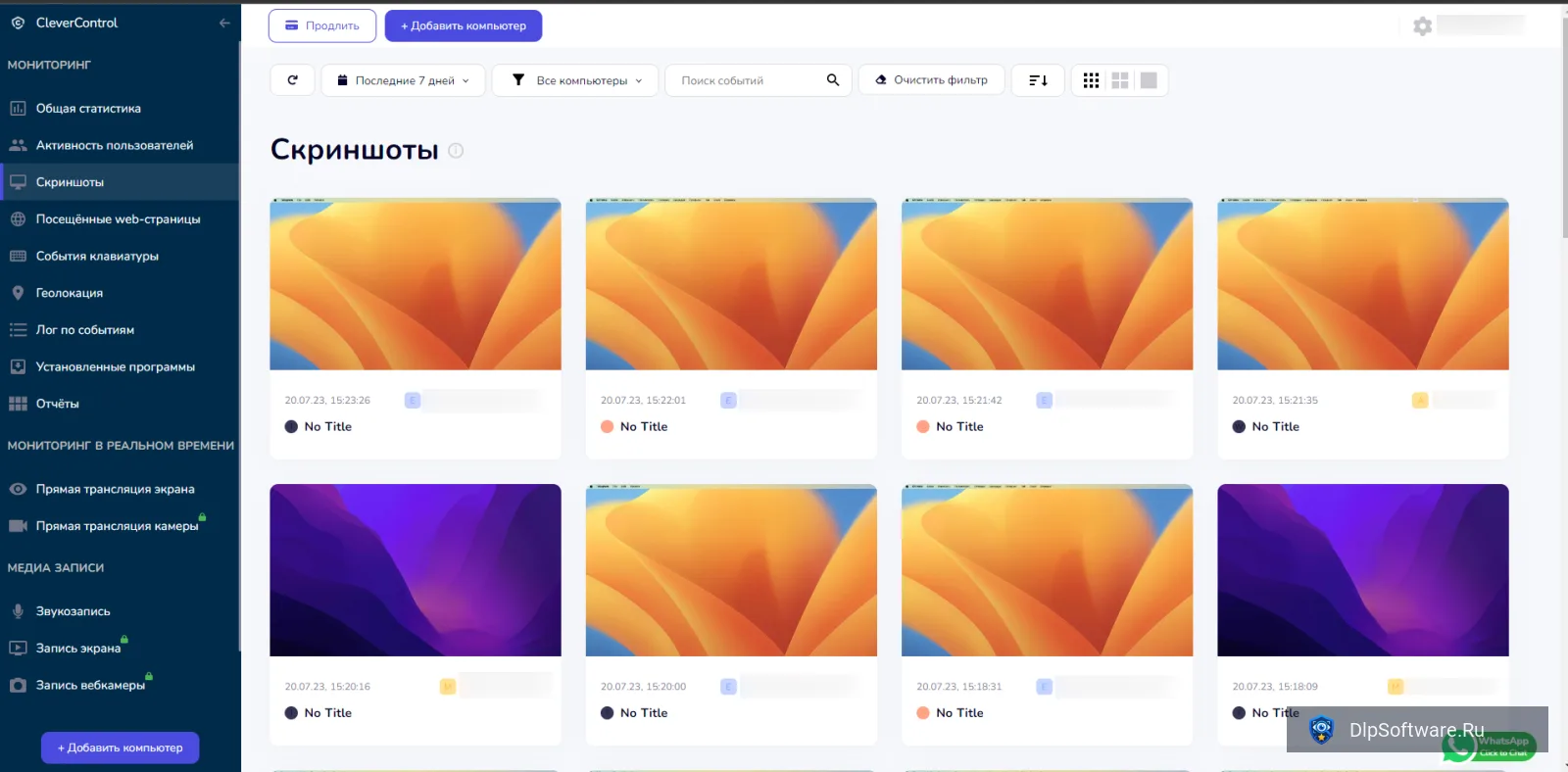This screenshot has width=1568, height=772.
Task: Open settings via the gear icon
Action: click(1422, 26)
